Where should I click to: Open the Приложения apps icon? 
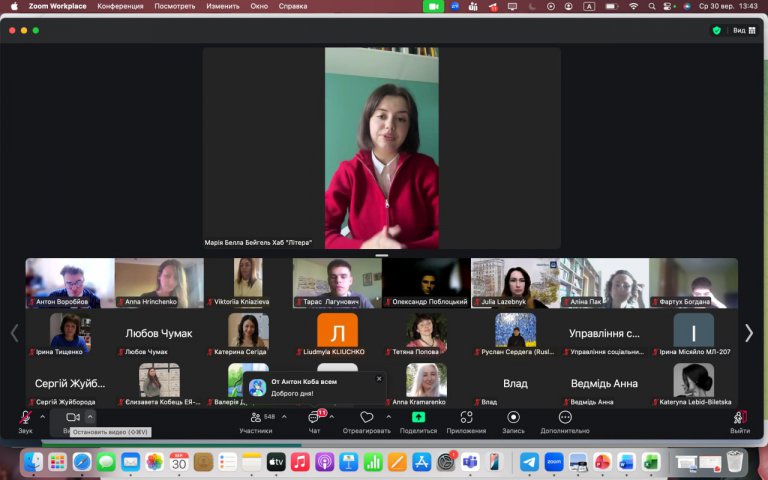pos(466,422)
